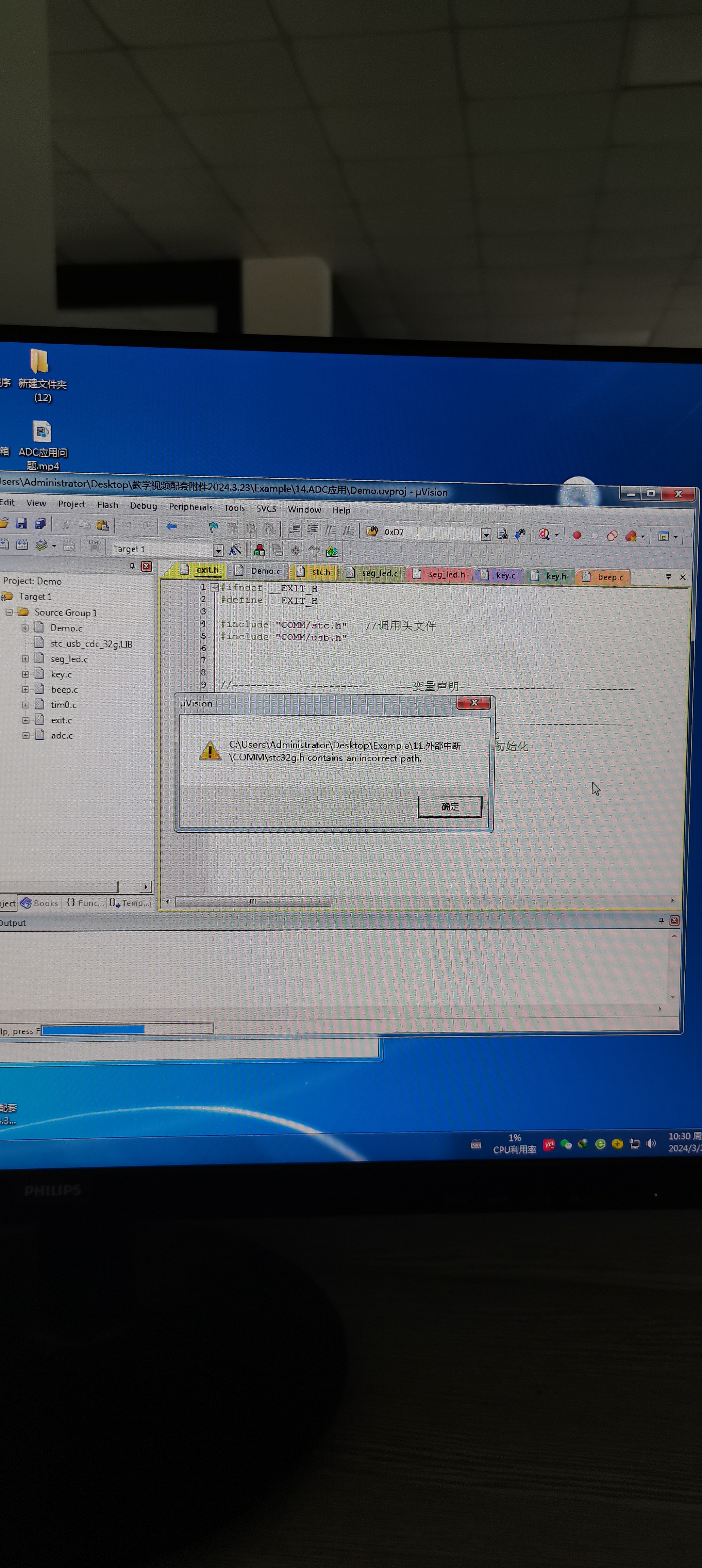Expand the key.c tree node

coord(25,674)
